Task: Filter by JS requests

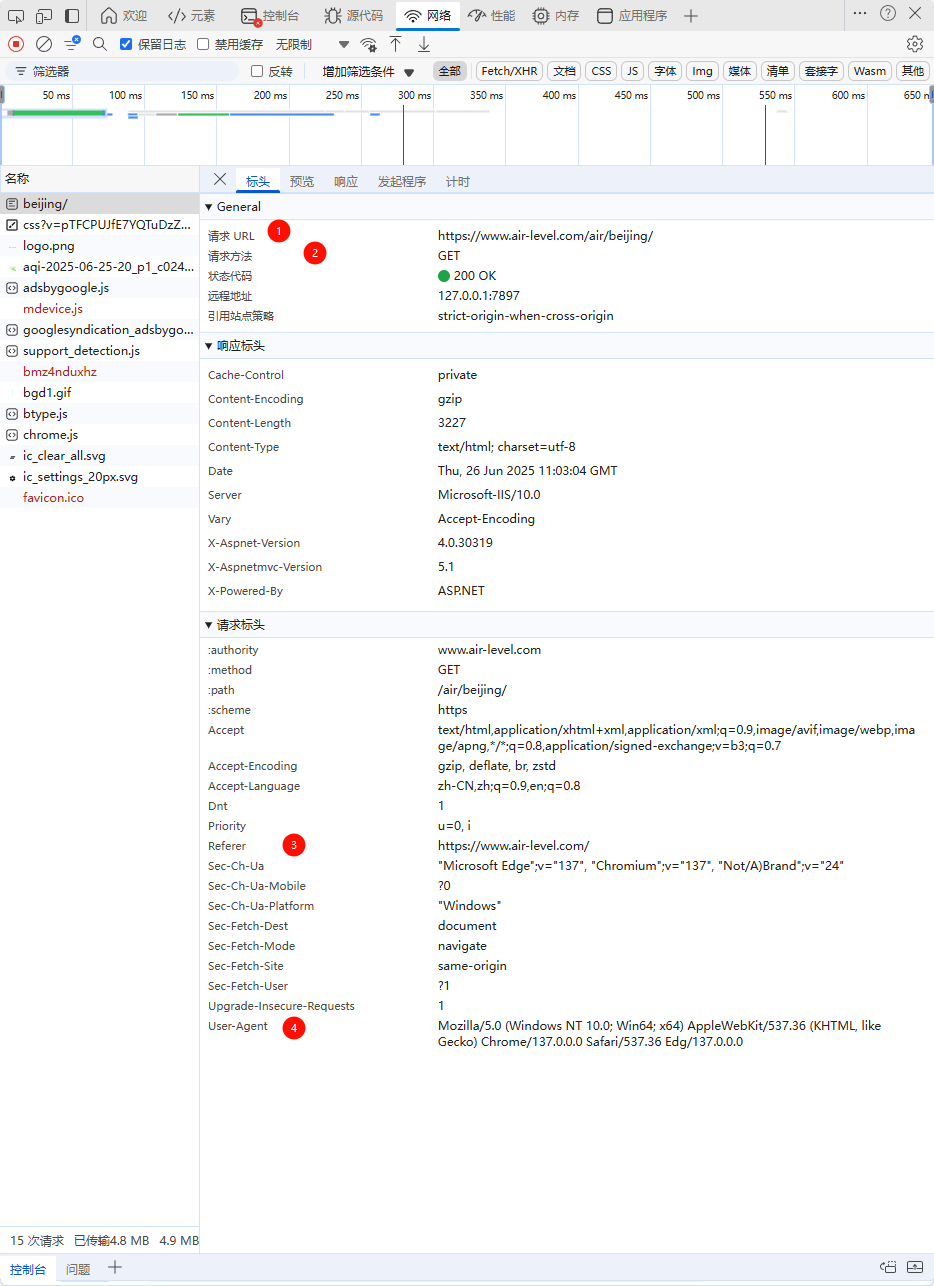Action: point(632,71)
